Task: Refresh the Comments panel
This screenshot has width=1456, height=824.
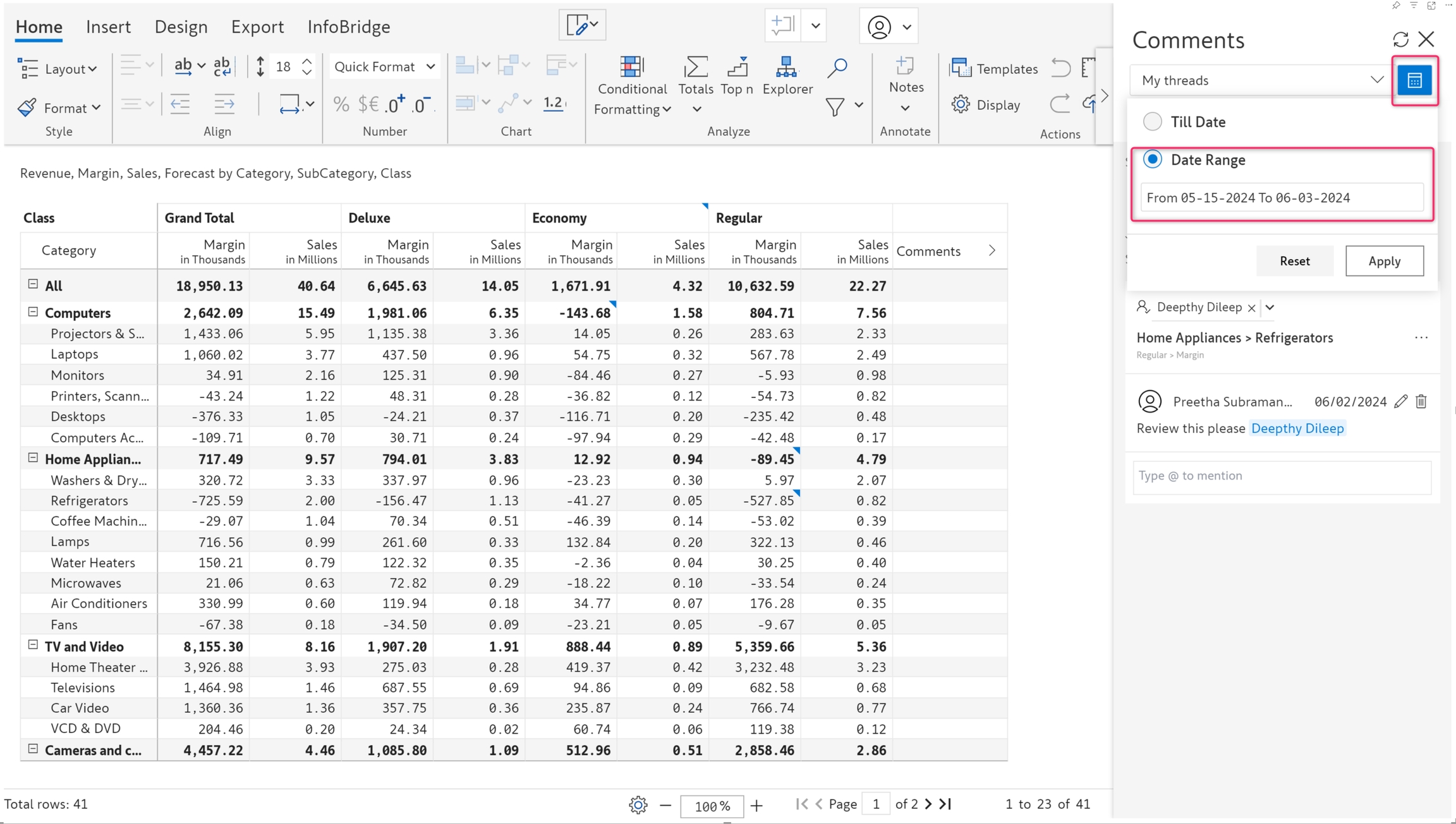Action: [x=1400, y=40]
